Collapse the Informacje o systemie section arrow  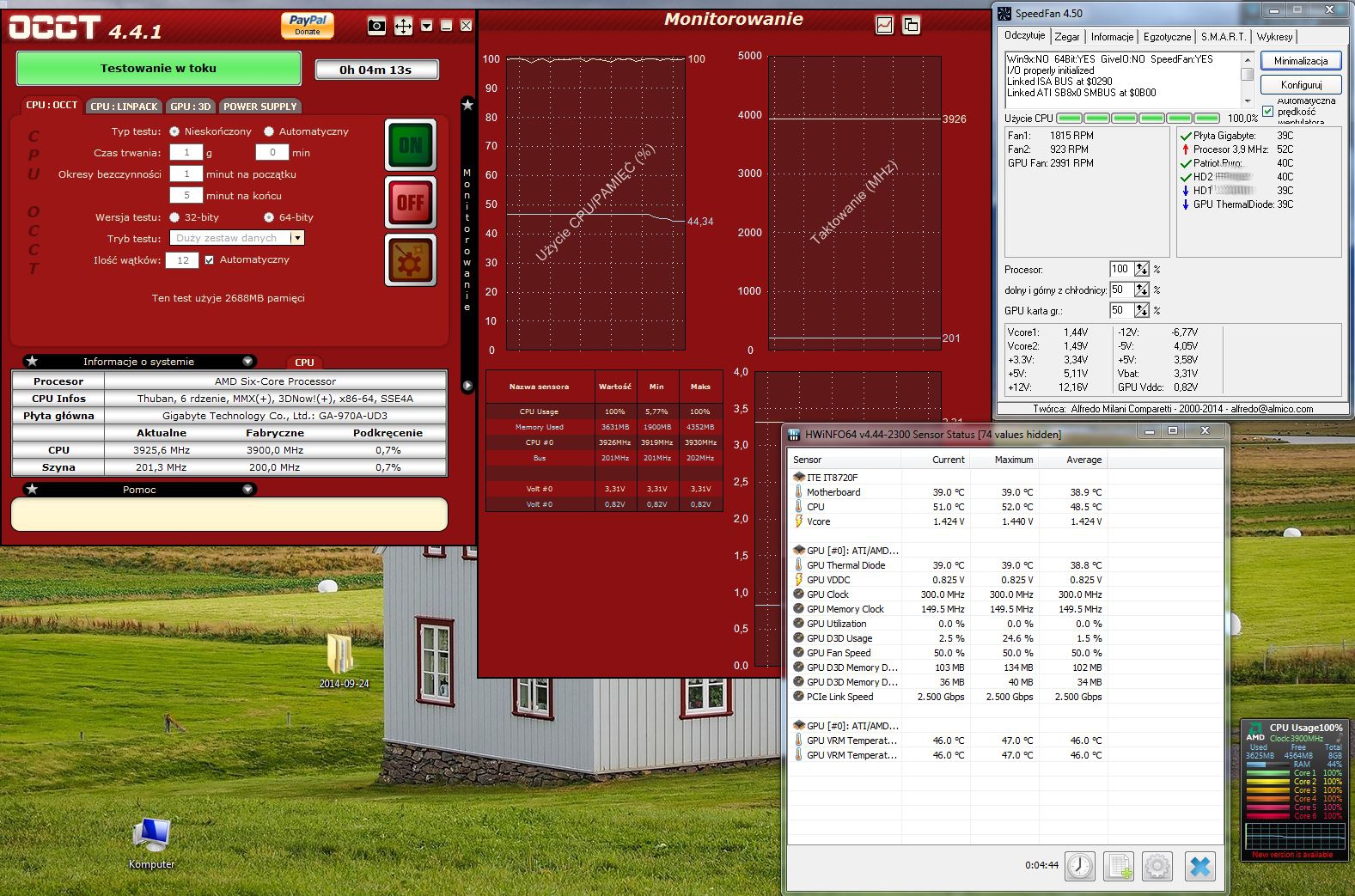click(247, 361)
